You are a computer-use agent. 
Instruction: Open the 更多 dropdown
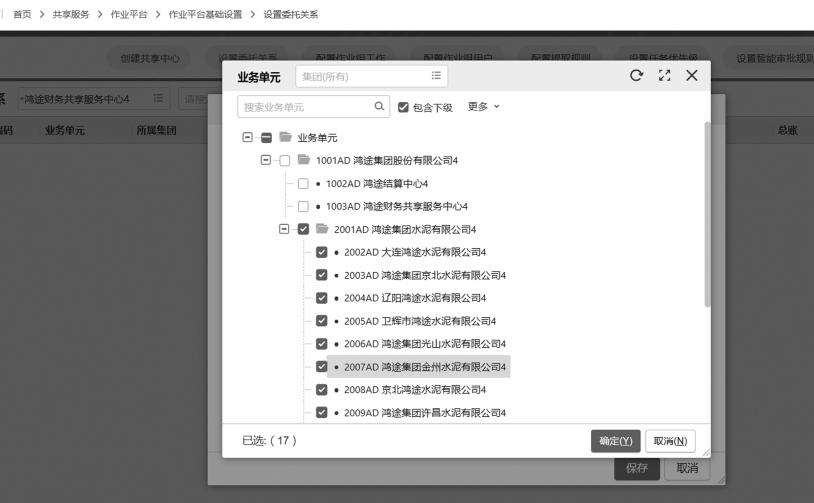pyautogui.click(x=483, y=106)
